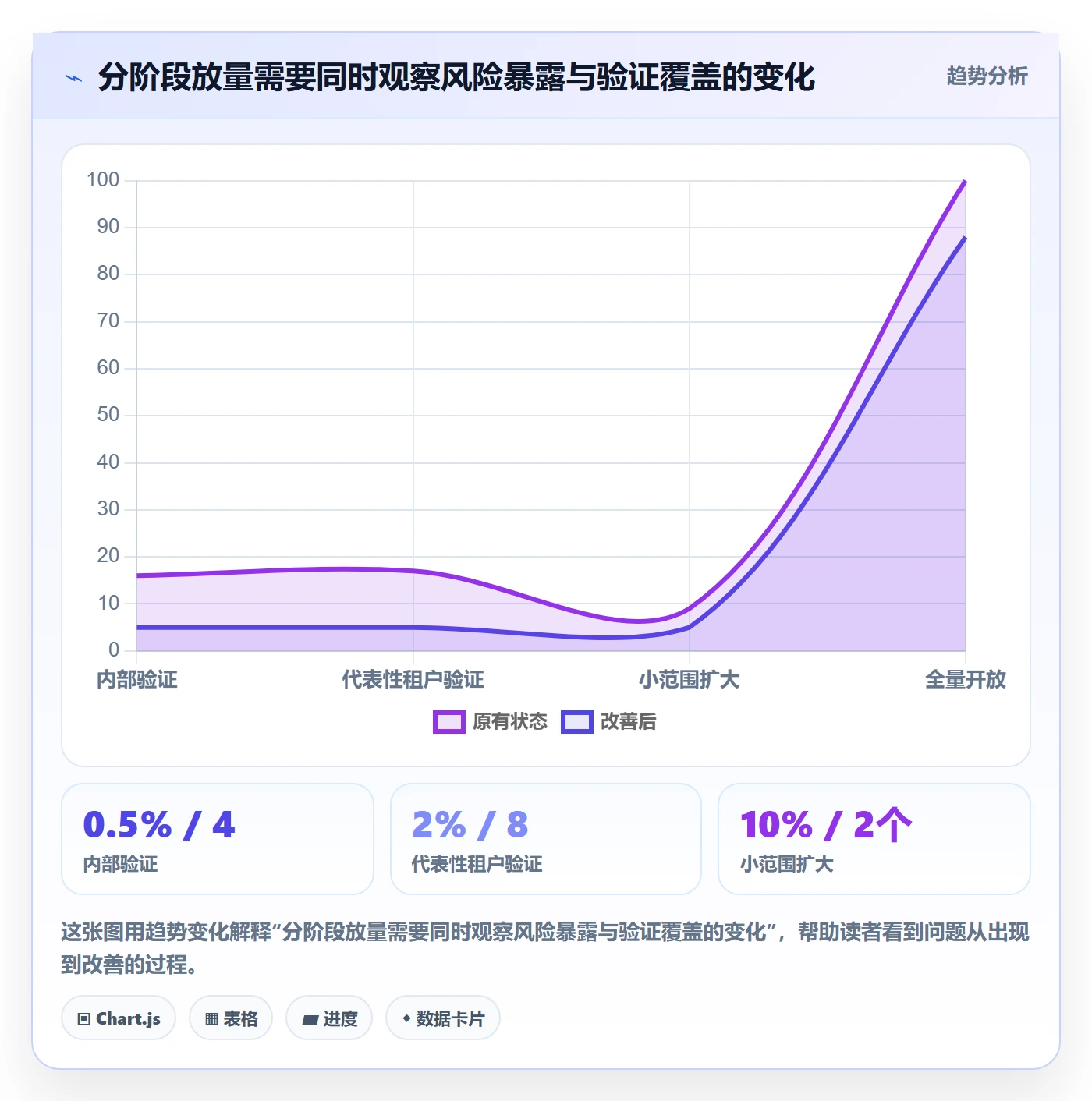Select the Chart.js tag chip

[119, 1018]
